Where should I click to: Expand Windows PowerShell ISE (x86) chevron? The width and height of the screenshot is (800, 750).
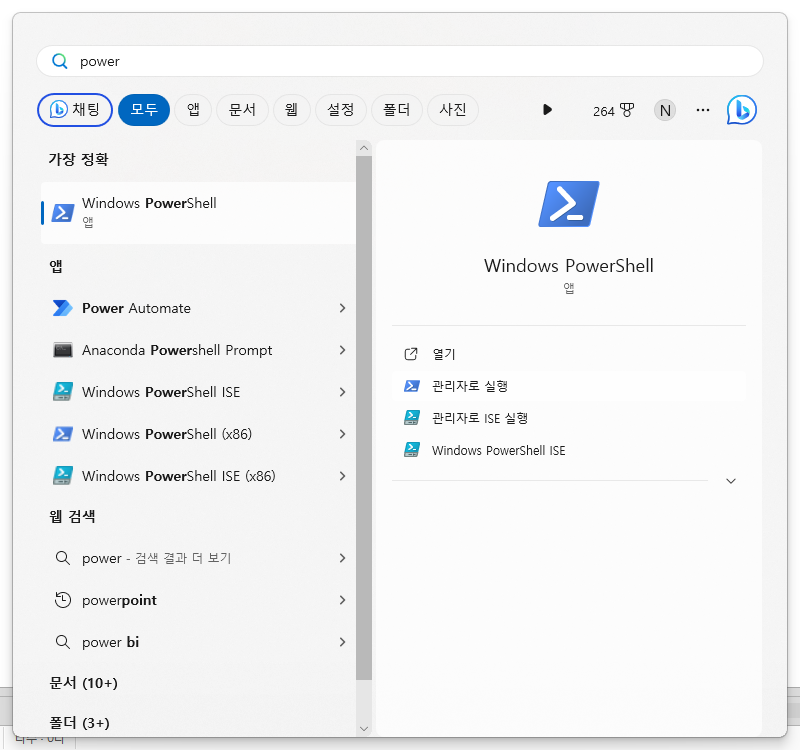point(342,476)
